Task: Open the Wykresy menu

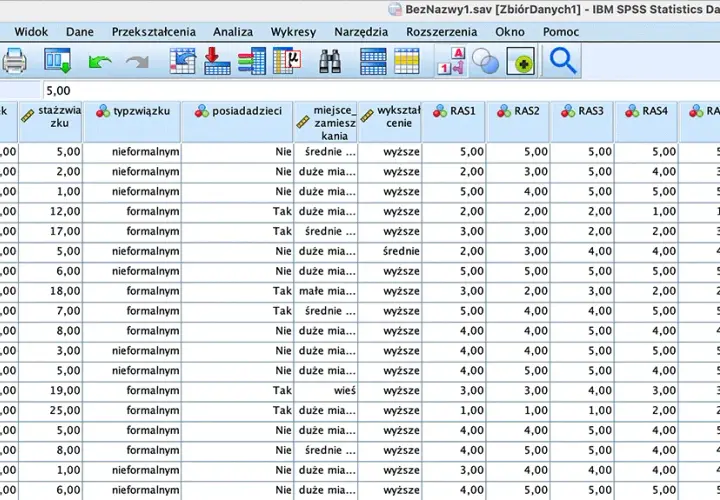Action: click(x=293, y=32)
